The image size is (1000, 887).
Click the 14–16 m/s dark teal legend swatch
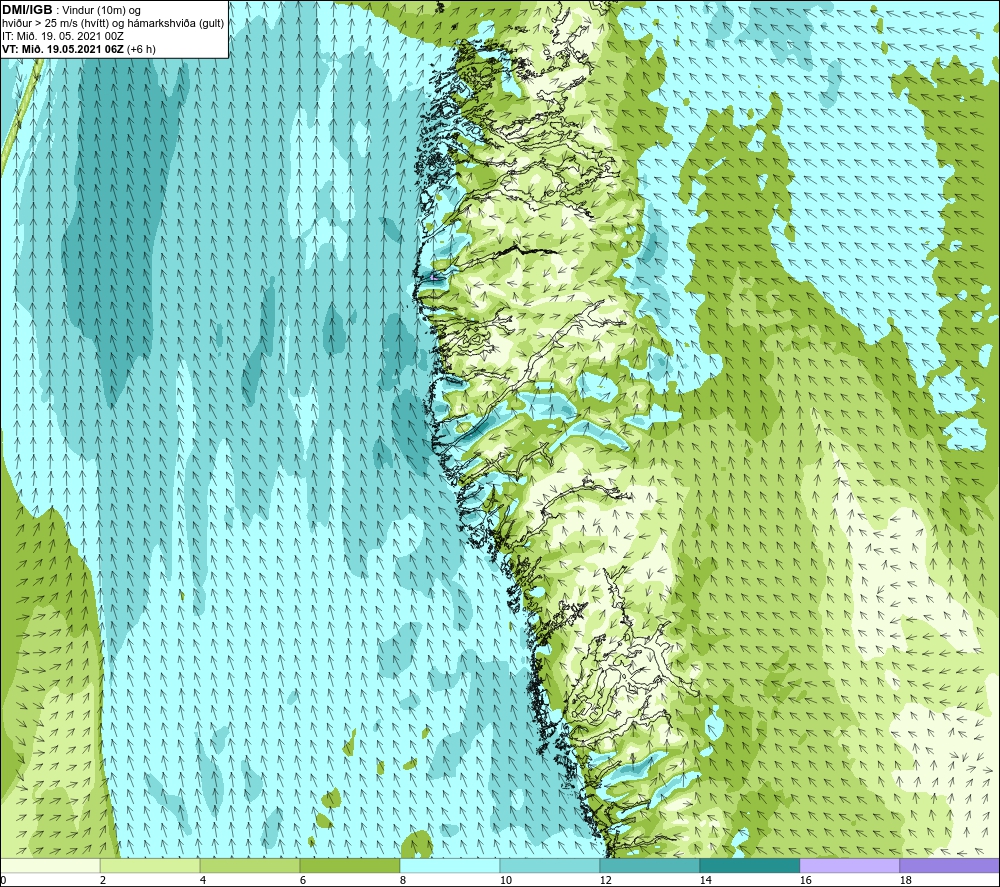(749, 865)
